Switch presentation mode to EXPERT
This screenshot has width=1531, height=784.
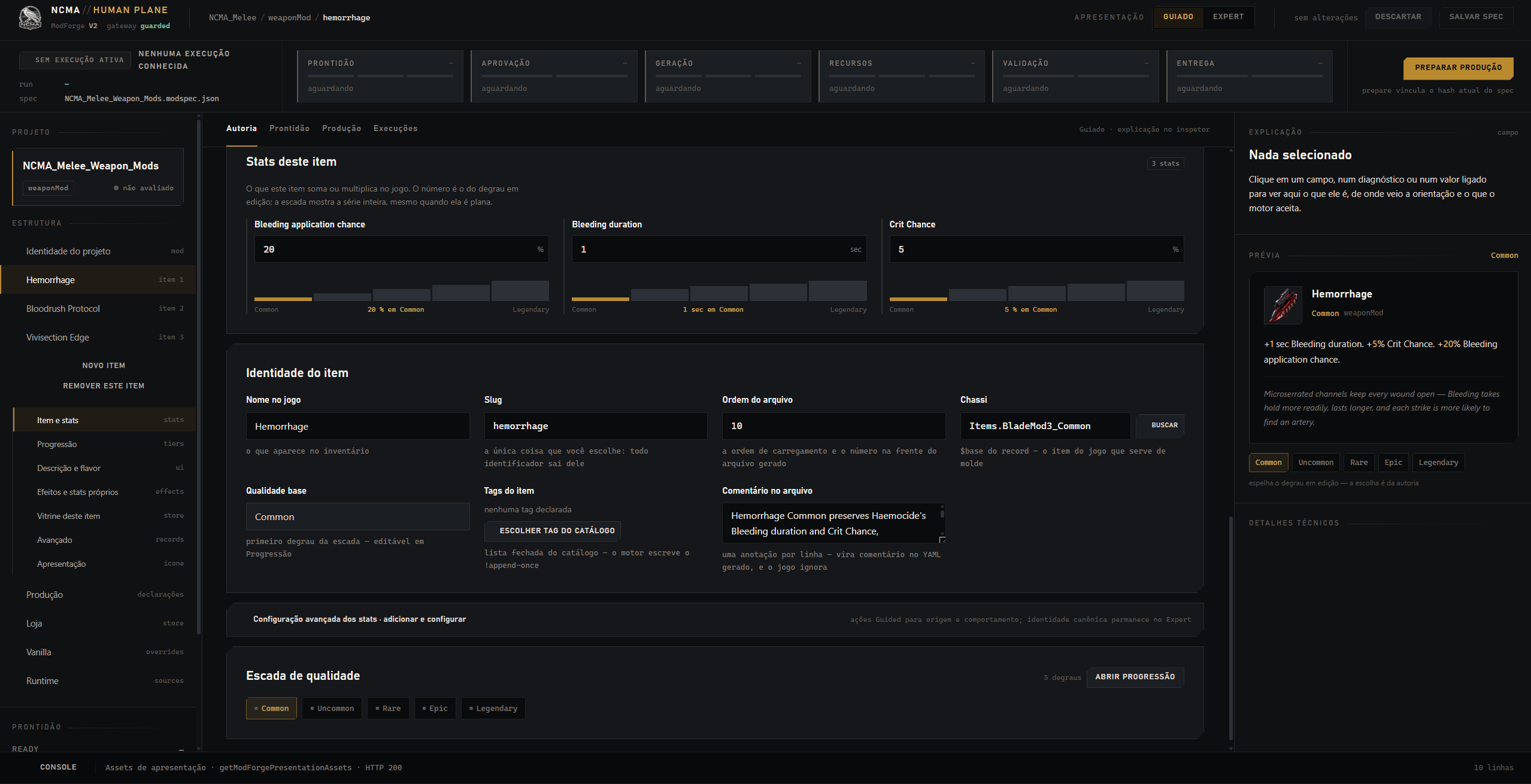click(1228, 17)
